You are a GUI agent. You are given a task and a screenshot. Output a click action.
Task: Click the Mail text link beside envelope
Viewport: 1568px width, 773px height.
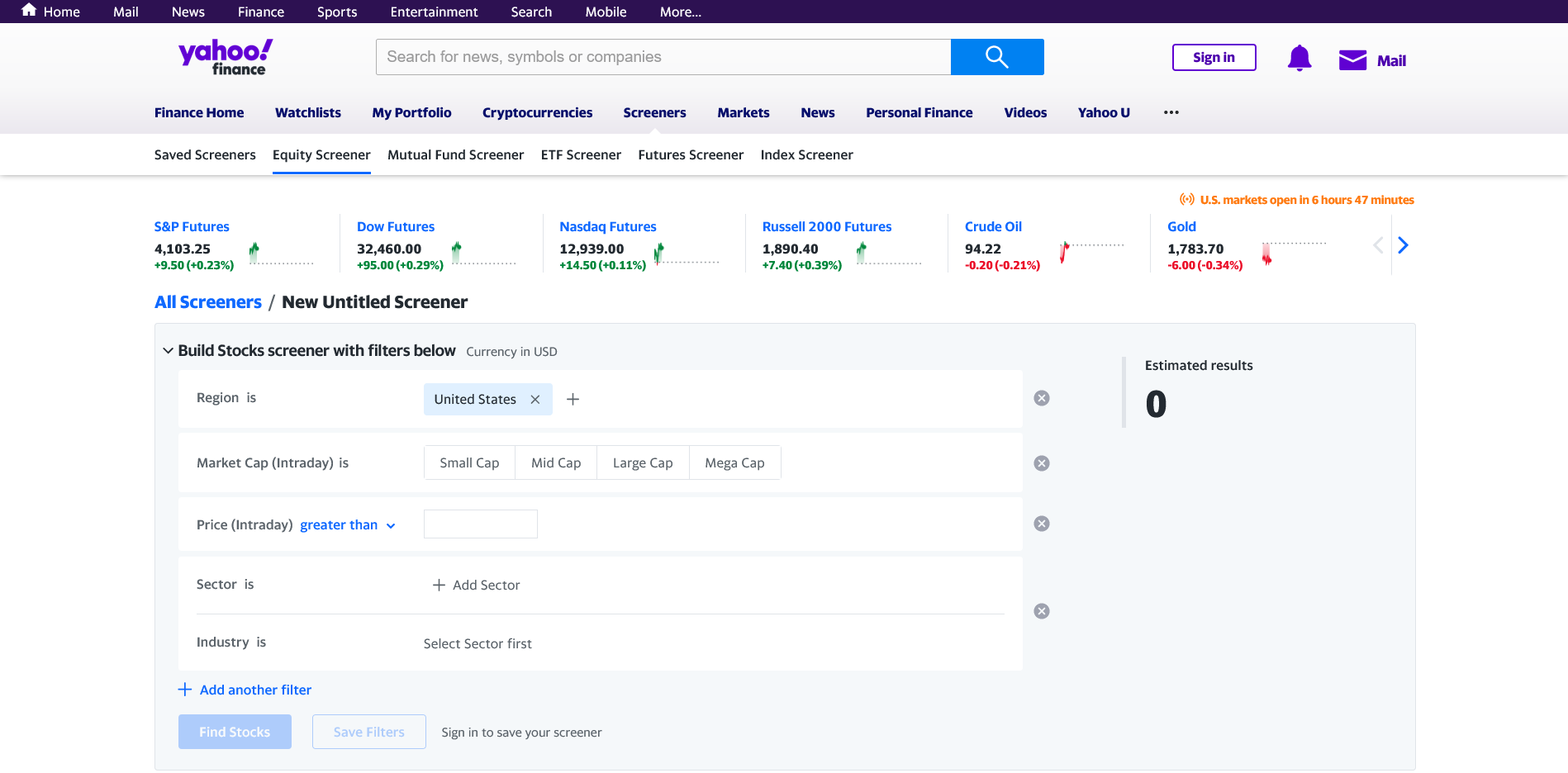point(1391,61)
